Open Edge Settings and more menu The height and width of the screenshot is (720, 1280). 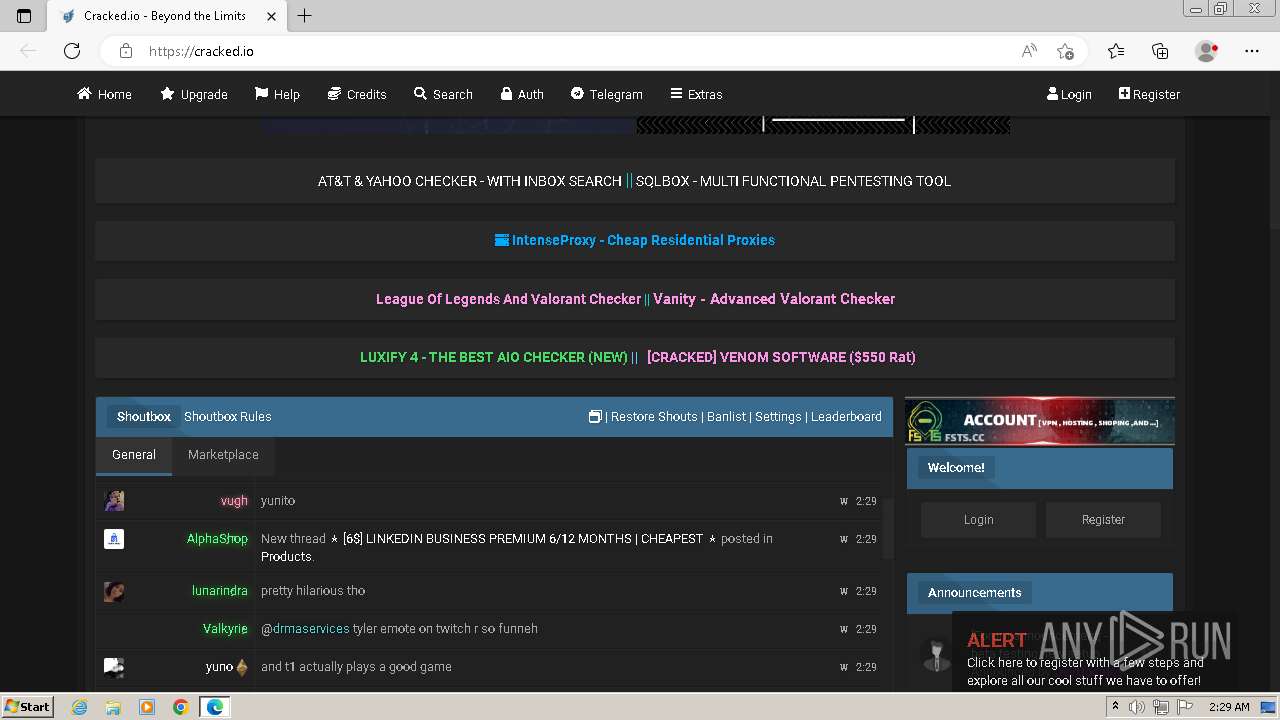[x=1252, y=51]
